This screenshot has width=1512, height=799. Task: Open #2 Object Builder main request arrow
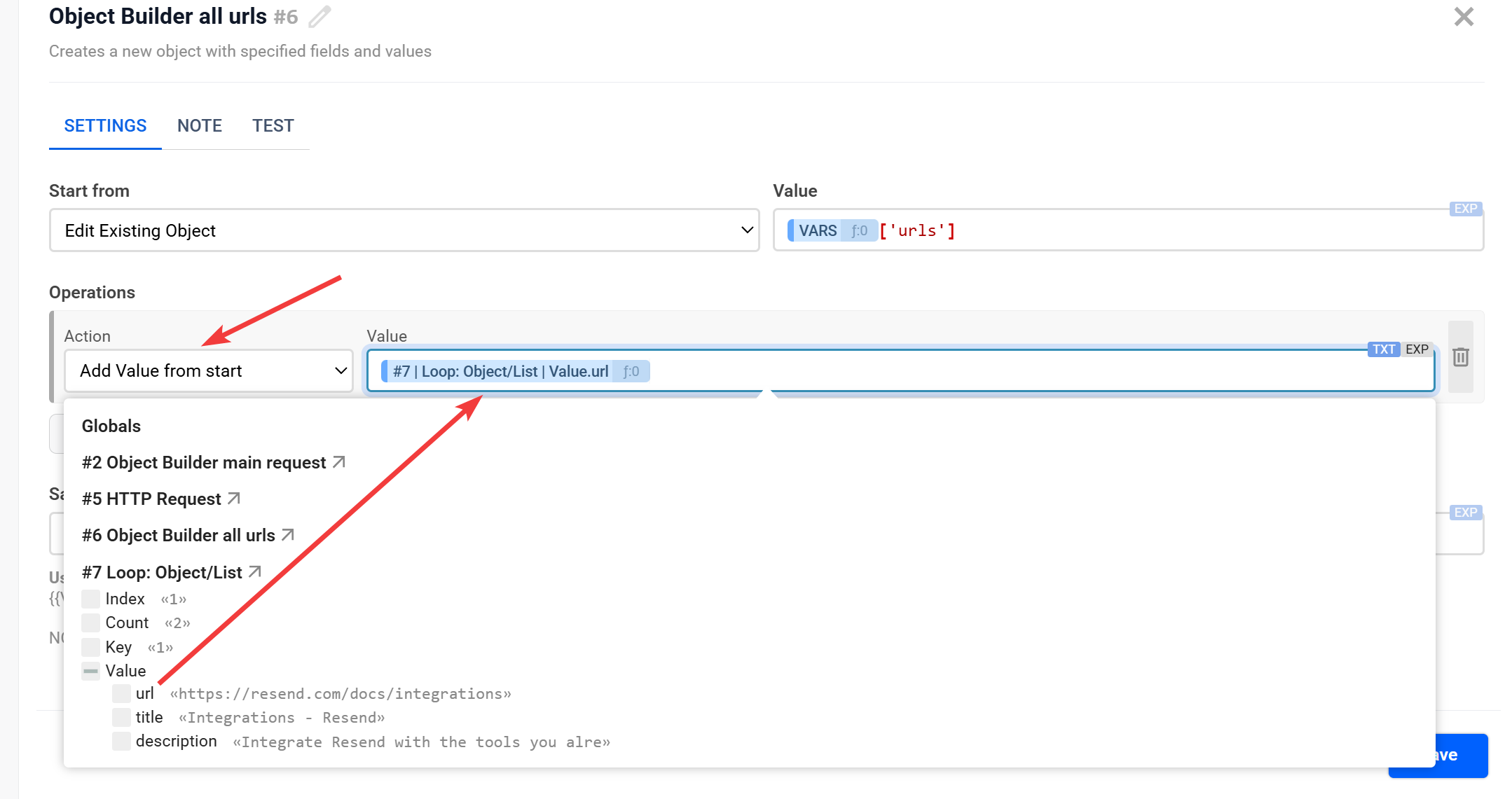tap(338, 462)
